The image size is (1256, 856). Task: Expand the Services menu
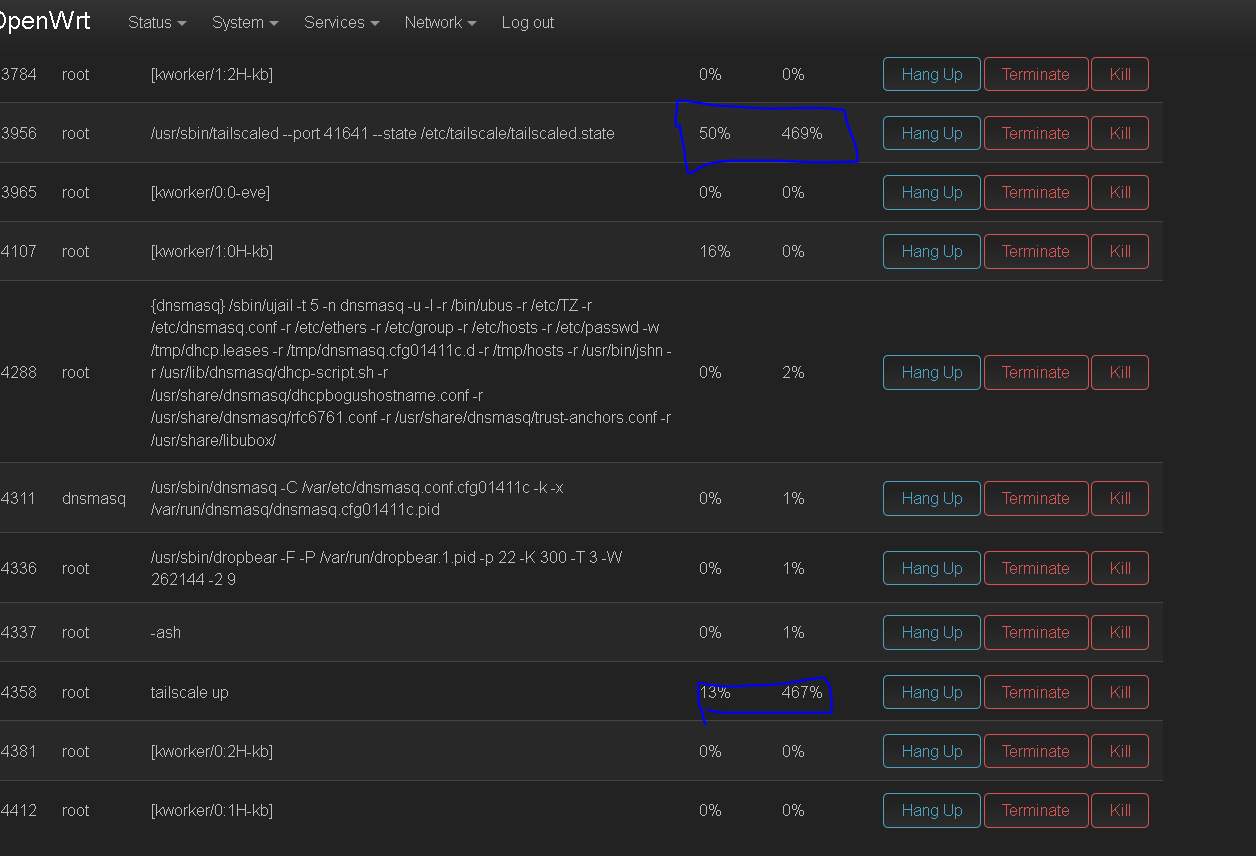pos(341,22)
